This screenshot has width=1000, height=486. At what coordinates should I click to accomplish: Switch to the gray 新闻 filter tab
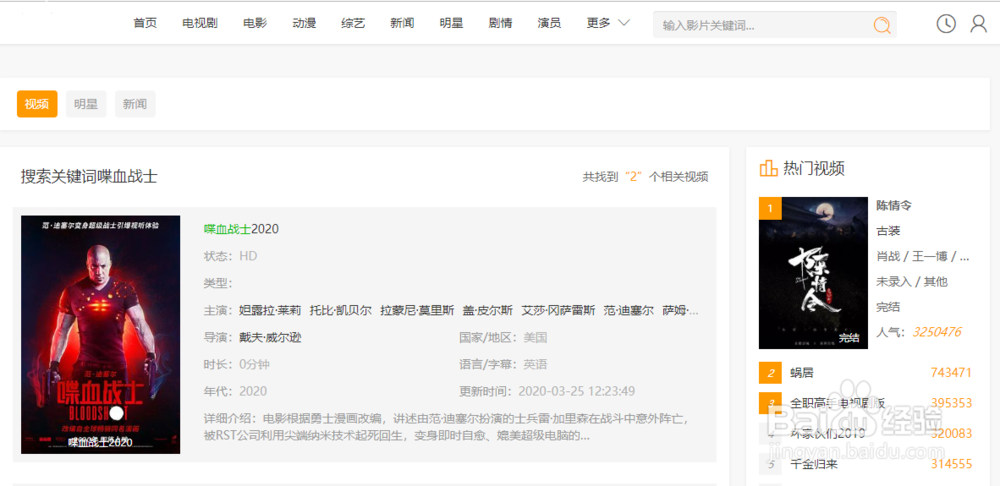coord(135,104)
